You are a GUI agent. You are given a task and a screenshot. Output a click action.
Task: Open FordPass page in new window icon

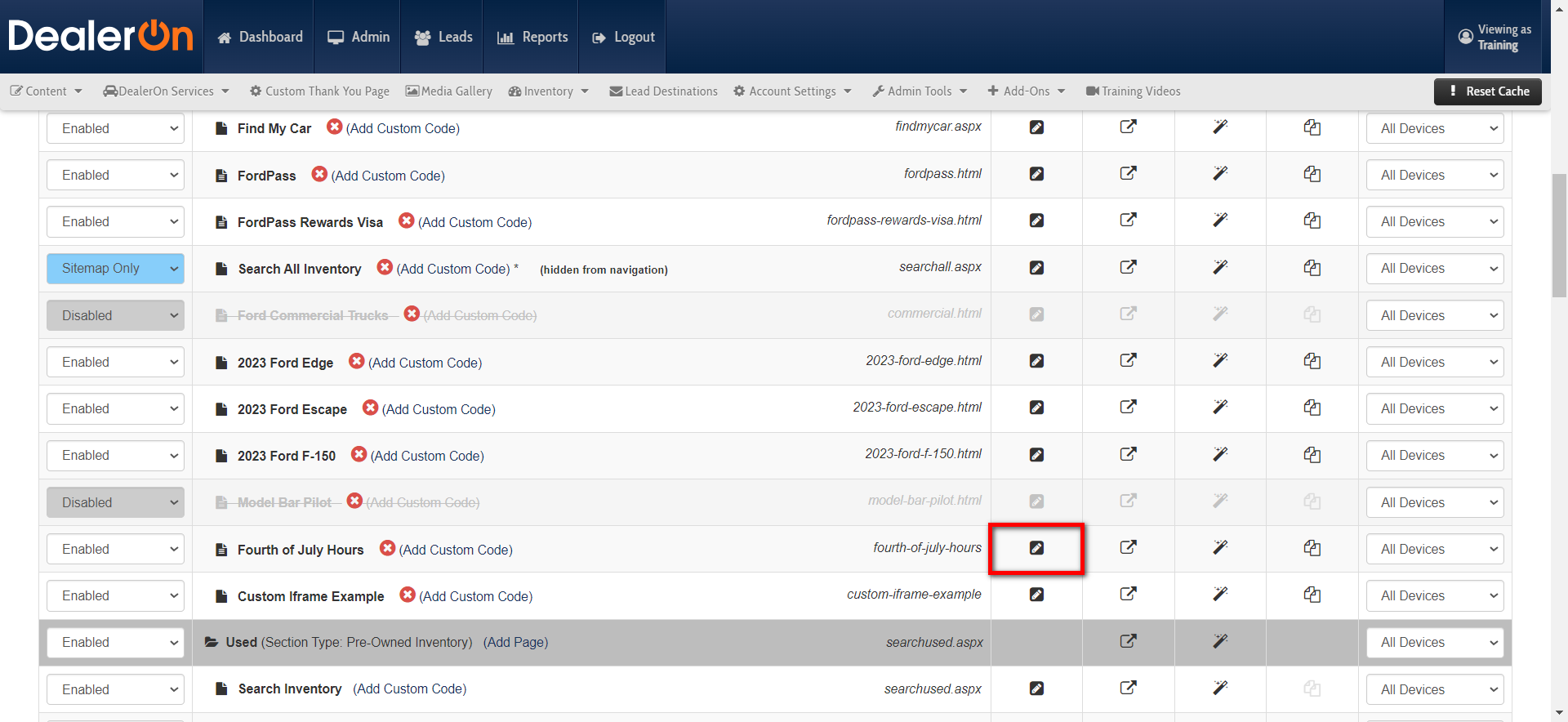click(1128, 174)
